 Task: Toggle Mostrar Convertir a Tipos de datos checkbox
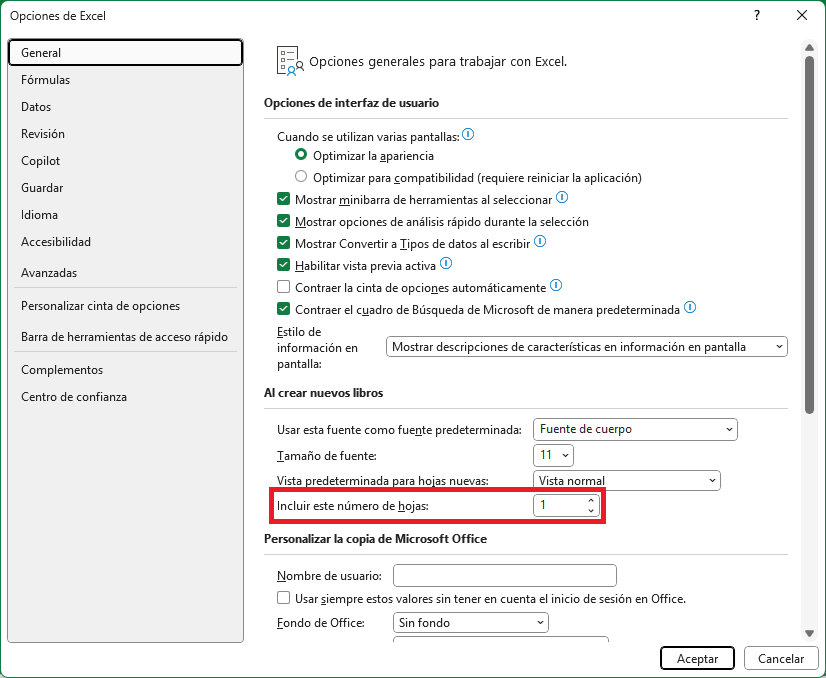[x=283, y=243]
